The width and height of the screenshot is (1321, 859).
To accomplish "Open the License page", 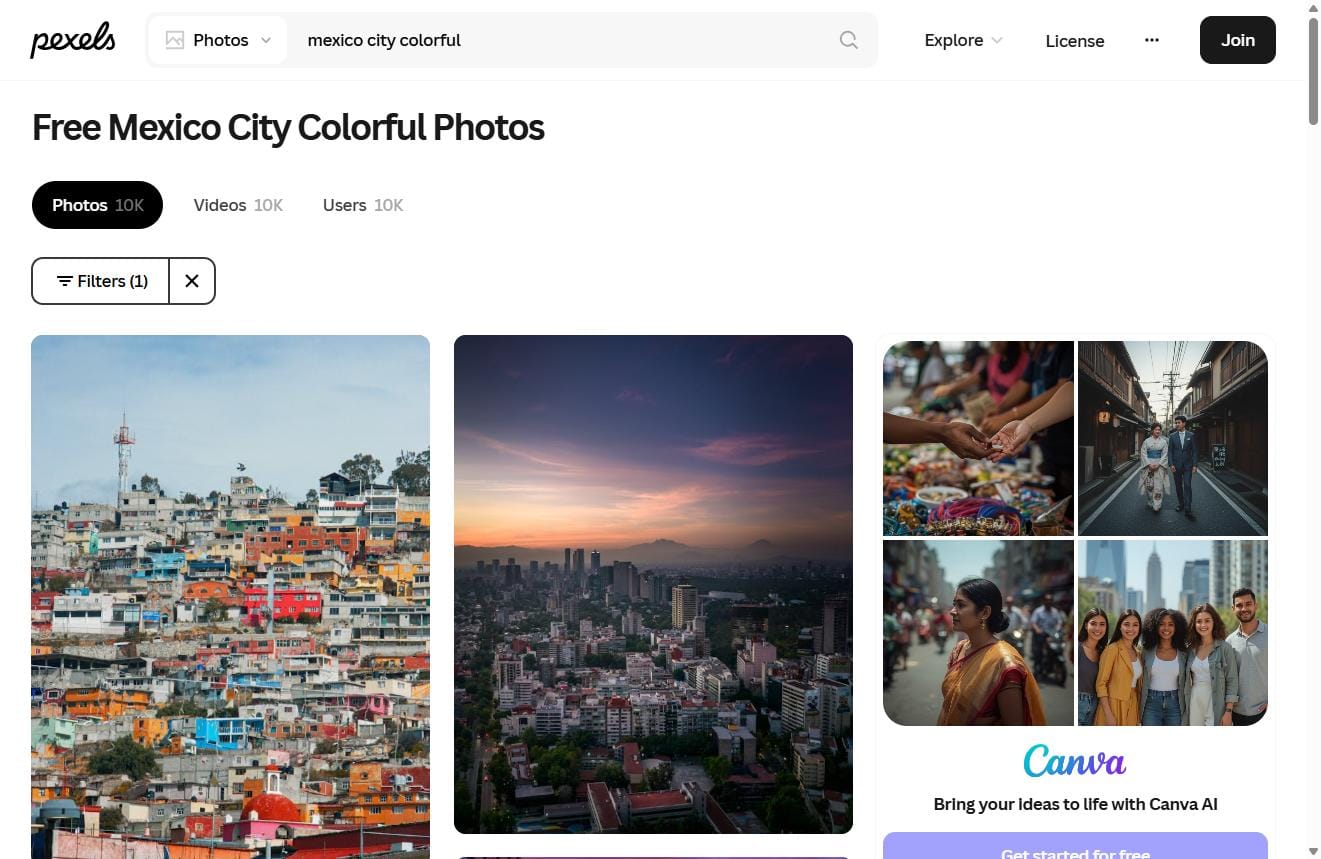I will (1074, 41).
